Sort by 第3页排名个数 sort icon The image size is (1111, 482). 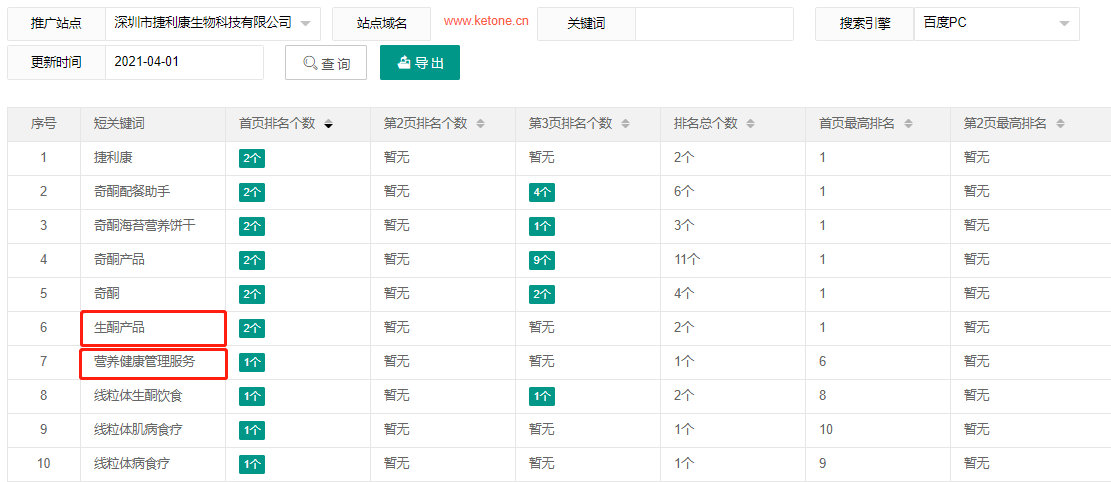click(625, 124)
